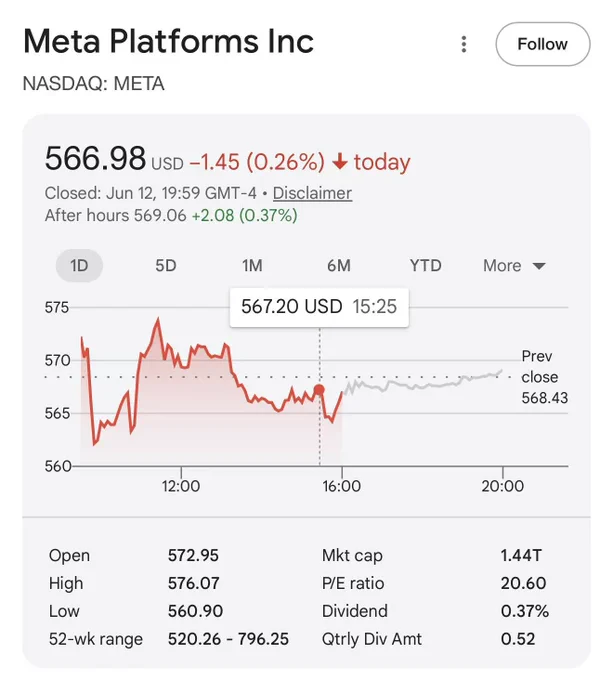Click the Mkt cap value 1.44T
The image size is (613, 680).
tap(521, 556)
